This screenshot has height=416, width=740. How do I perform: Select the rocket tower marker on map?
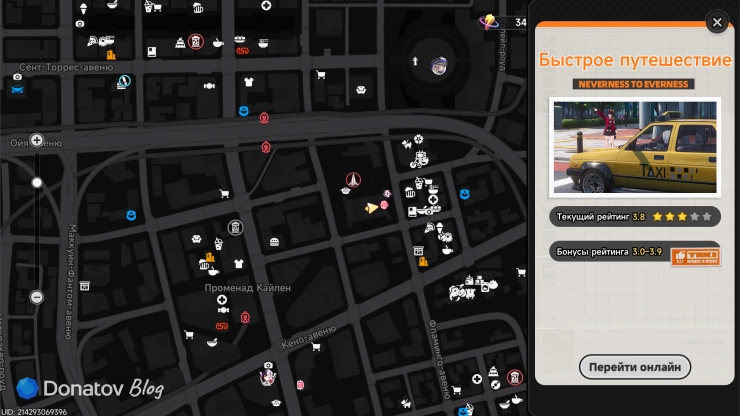[353, 179]
